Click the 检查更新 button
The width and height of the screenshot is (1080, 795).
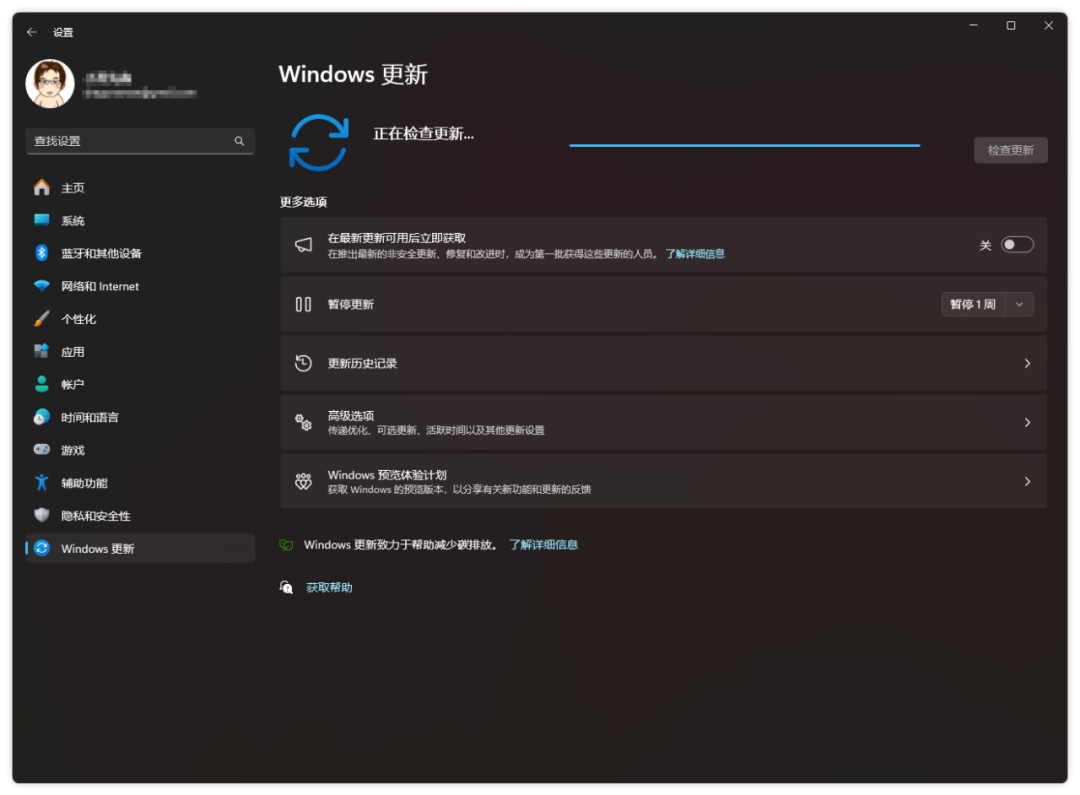[x=1010, y=150]
